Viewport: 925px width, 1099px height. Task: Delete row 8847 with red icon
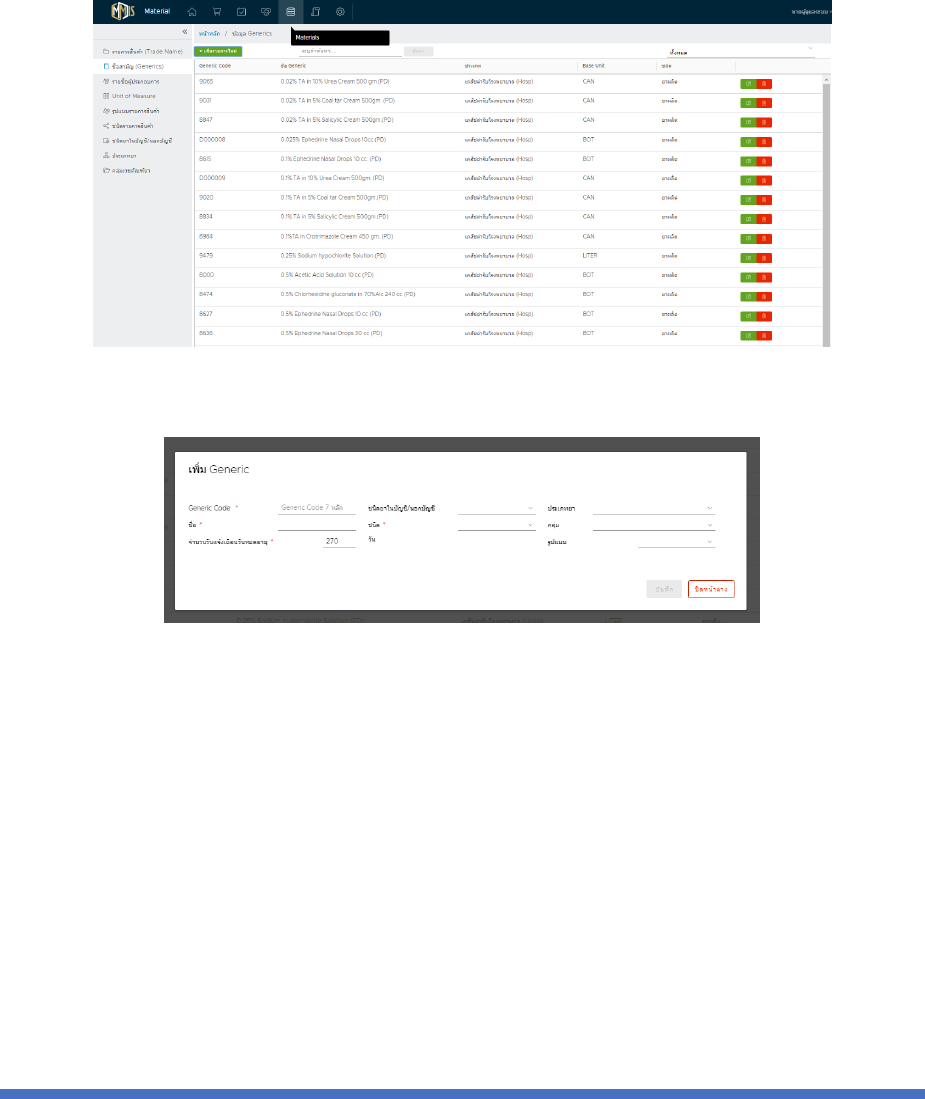click(x=764, y=123)
